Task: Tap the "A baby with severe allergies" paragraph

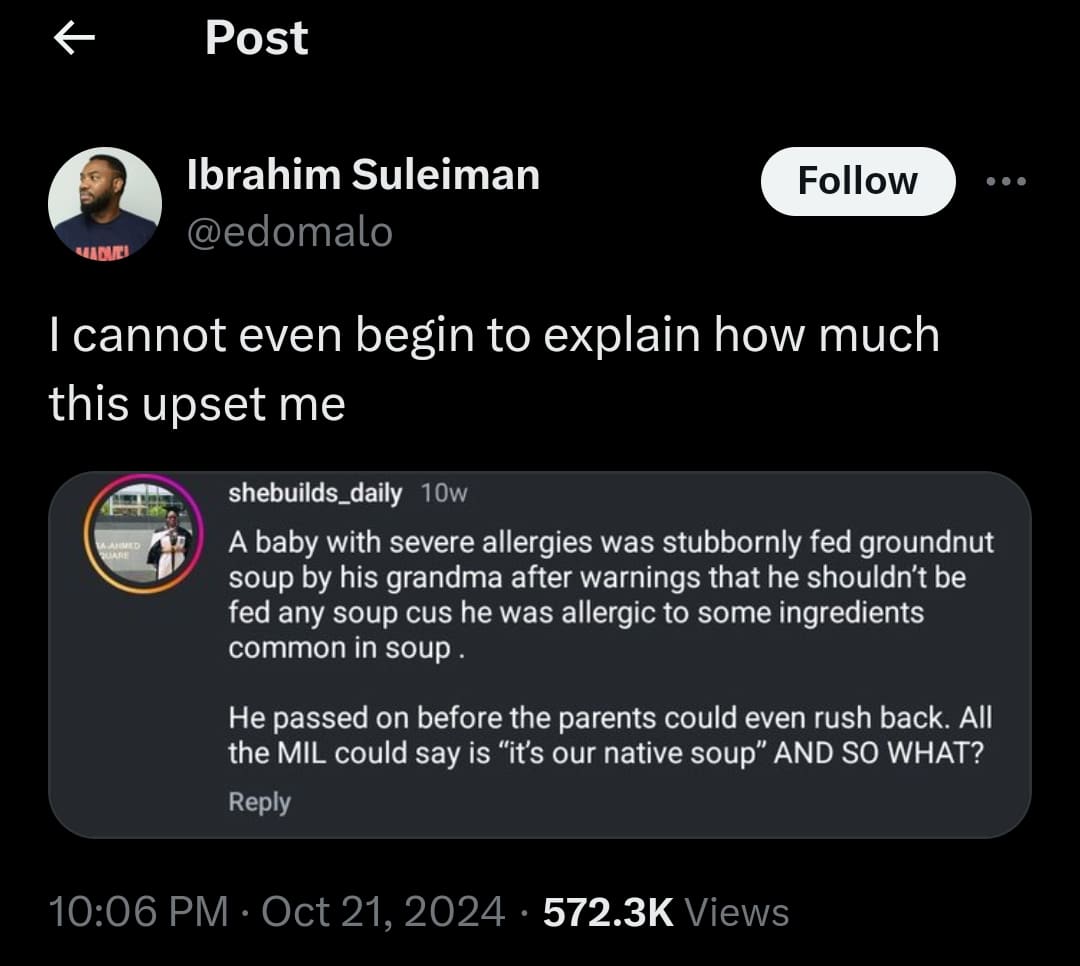Action: coord(610,595)
